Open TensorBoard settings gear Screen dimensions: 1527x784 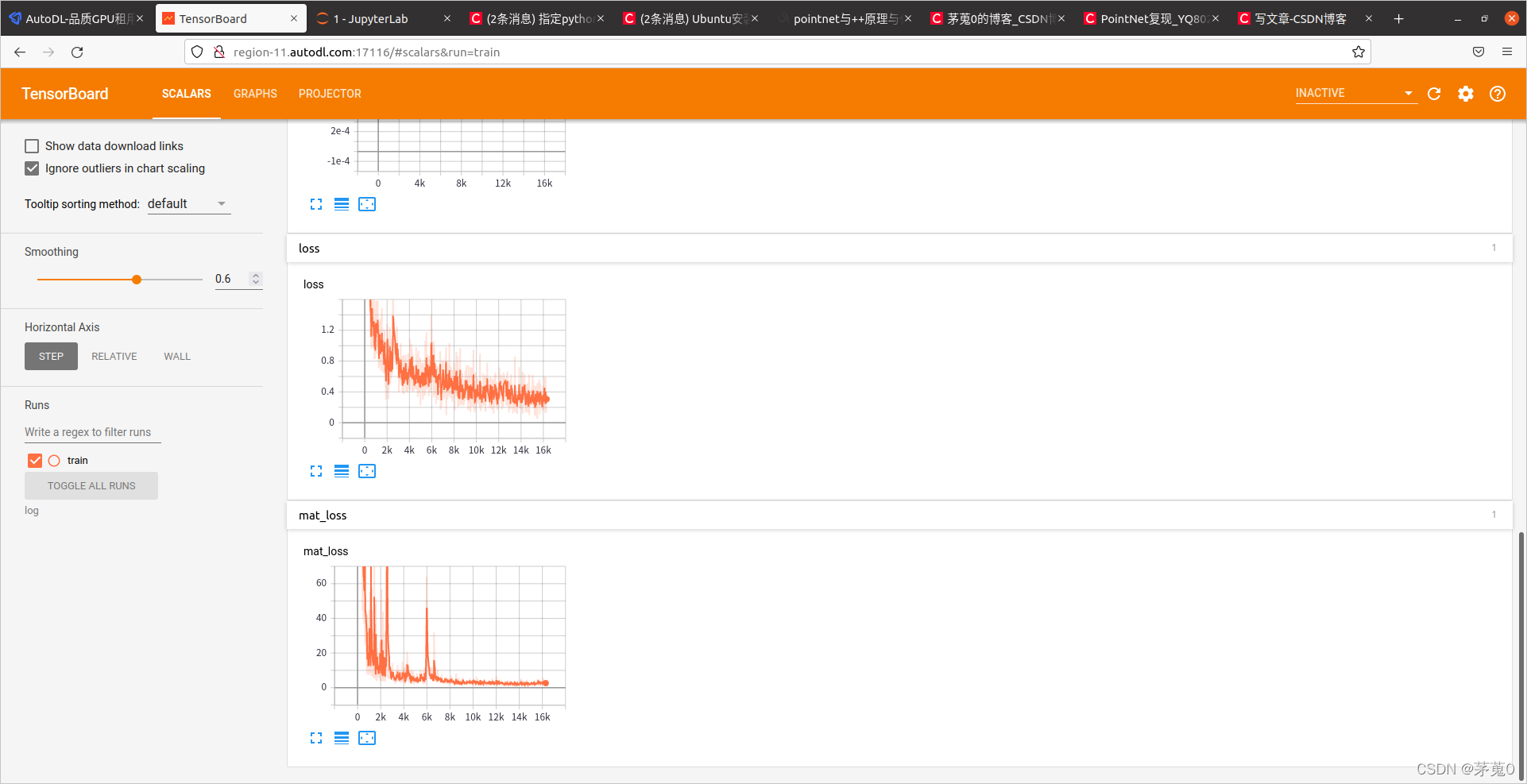click(x=1466, y=94)
